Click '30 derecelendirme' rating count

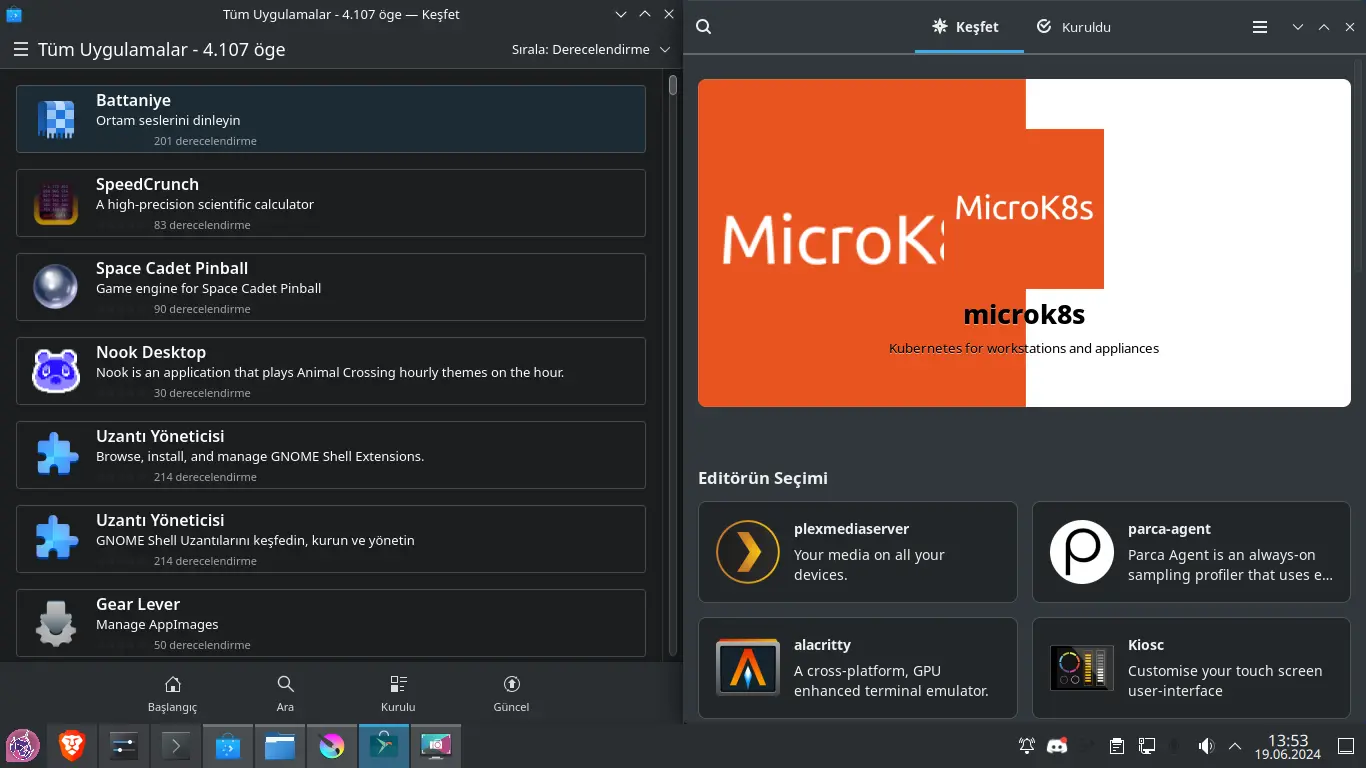202,393
